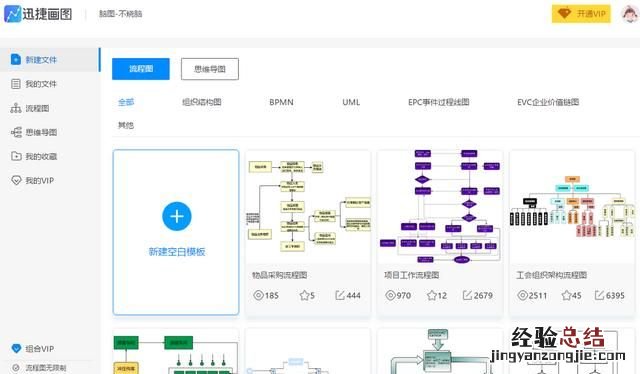Click the 我的文件 list icon
Viewport: 640px width, 374px height.
pyautogui.click(x=16, y=84)
